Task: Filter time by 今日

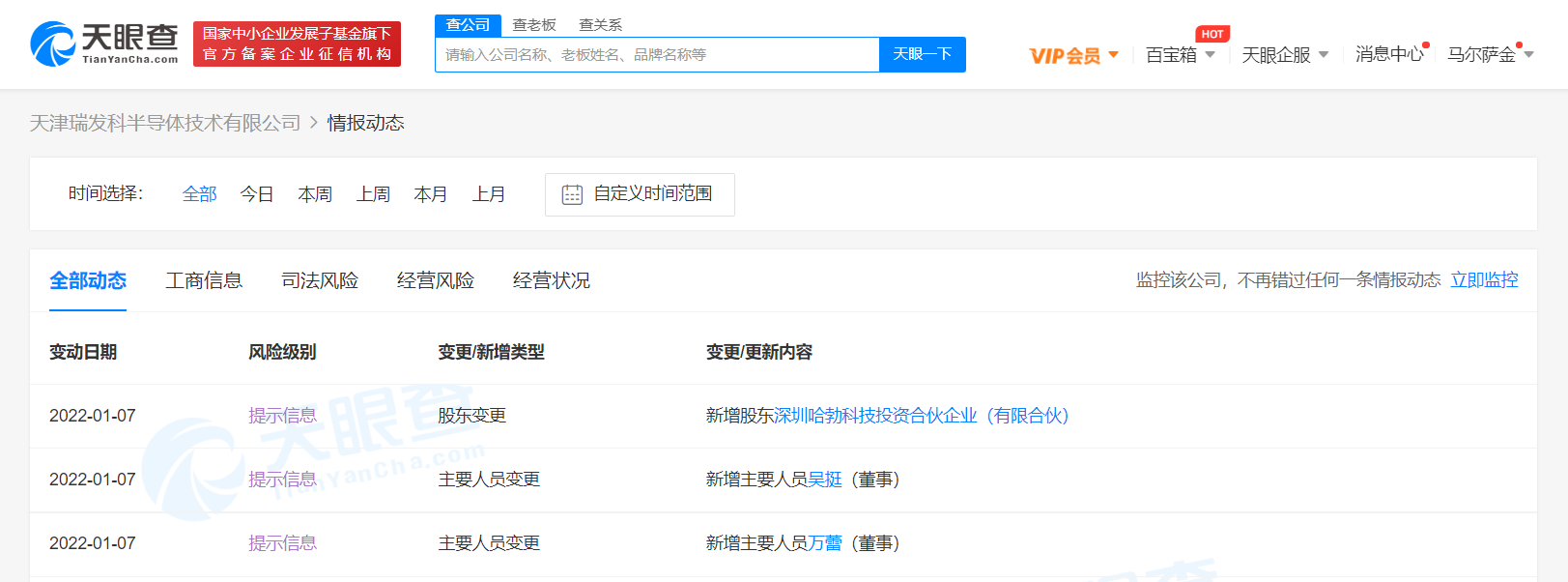Action: click(x=257, y=194)
